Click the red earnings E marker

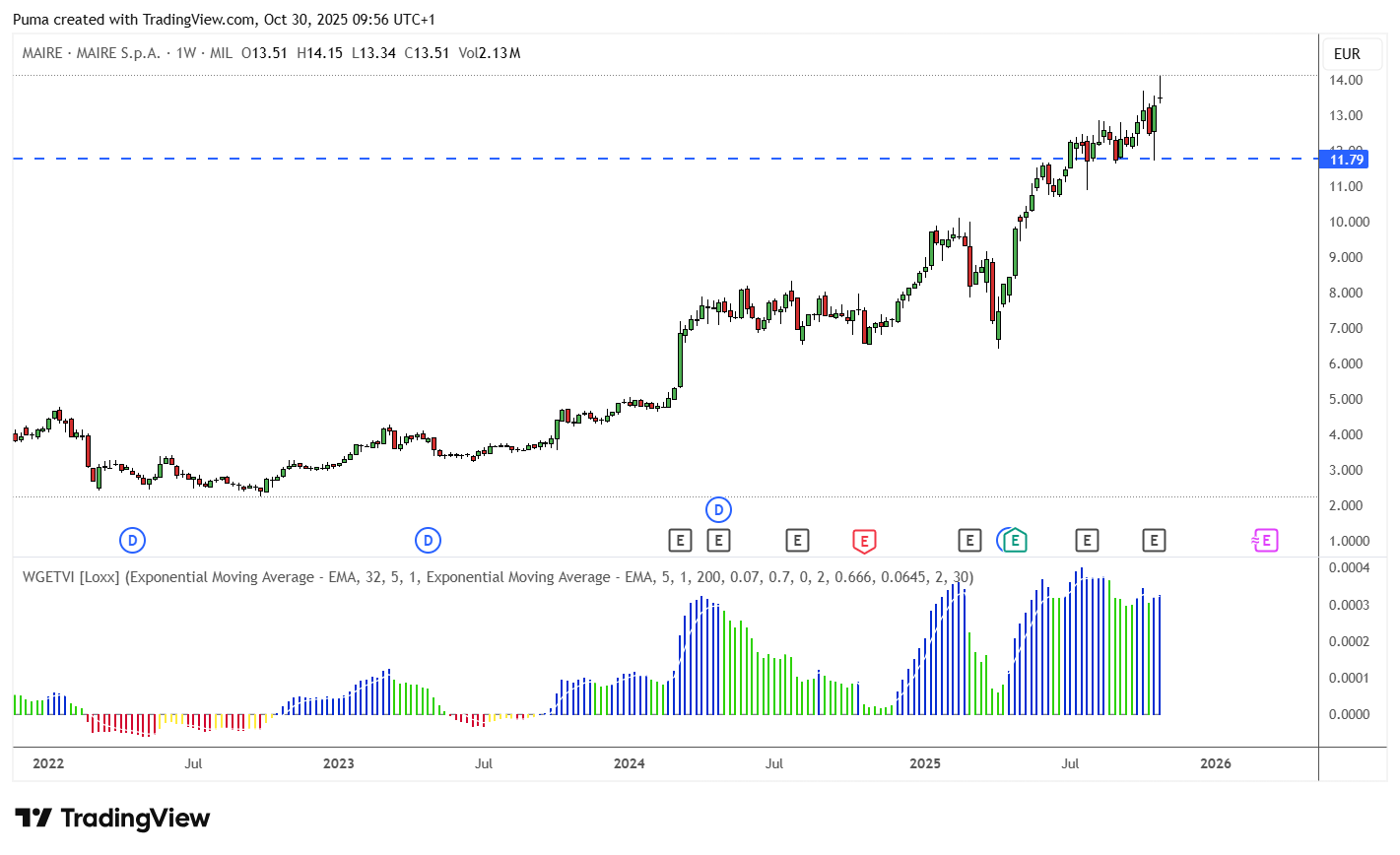864,541
